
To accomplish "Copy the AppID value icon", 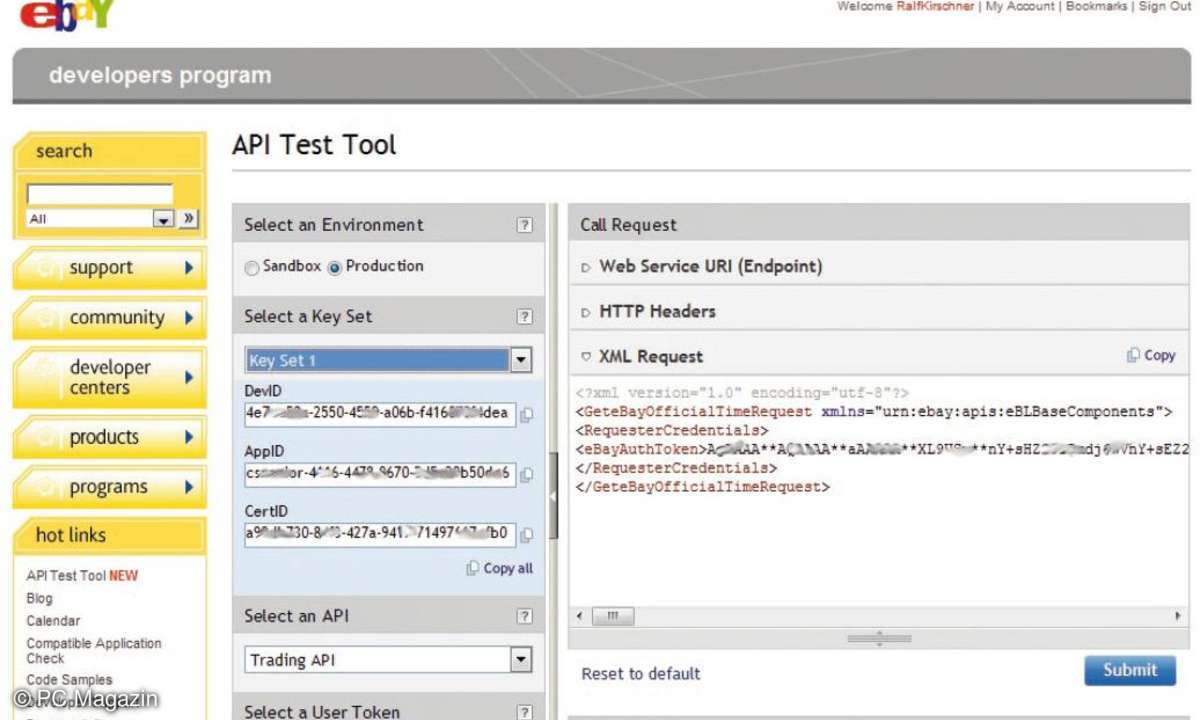I will coord(526,474).
